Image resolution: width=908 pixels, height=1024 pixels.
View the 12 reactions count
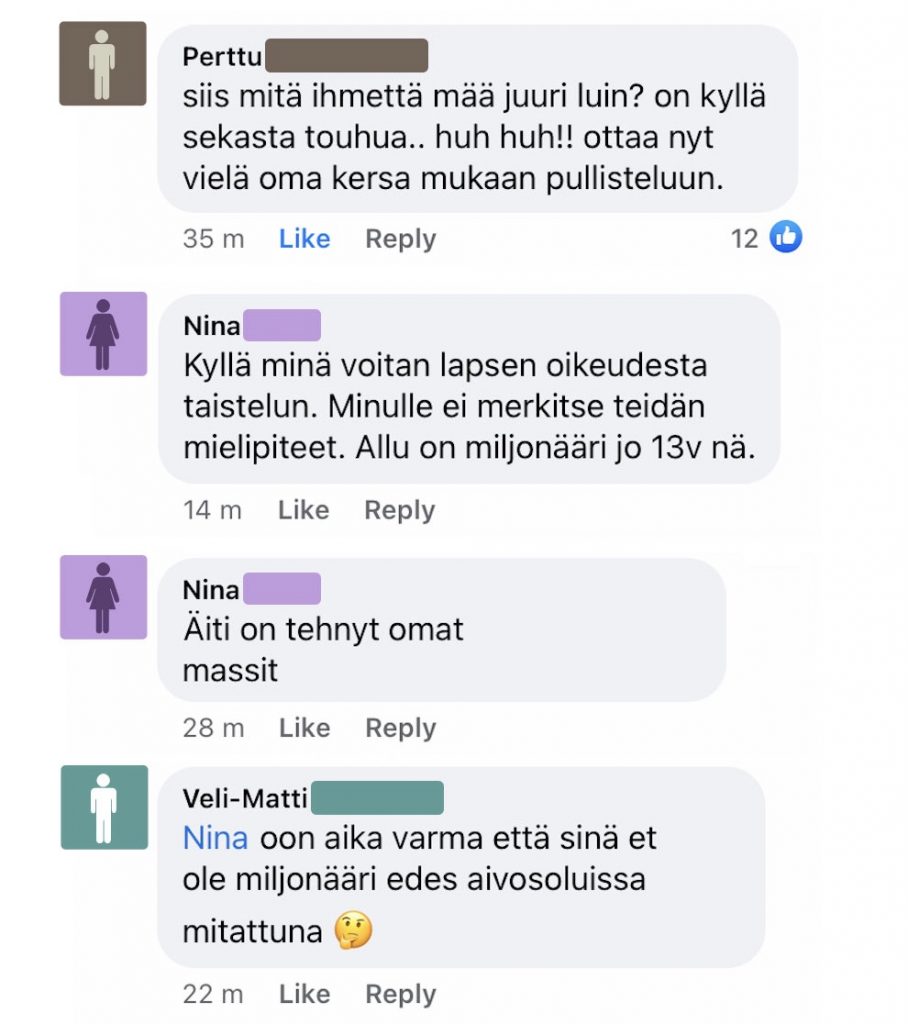click(x=744, y=238)
